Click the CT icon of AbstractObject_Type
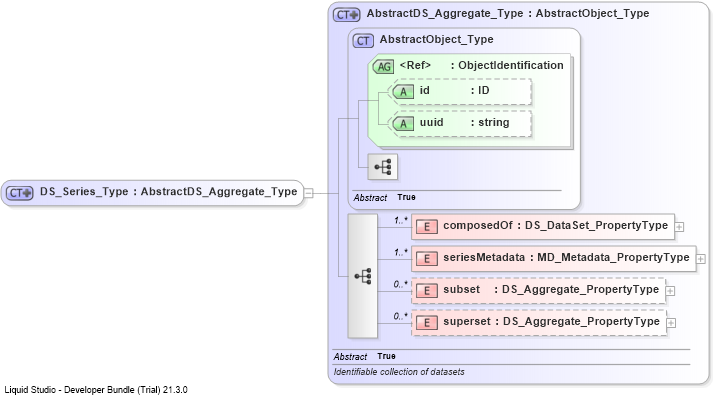The image size is (713, 395). [363, 41]
